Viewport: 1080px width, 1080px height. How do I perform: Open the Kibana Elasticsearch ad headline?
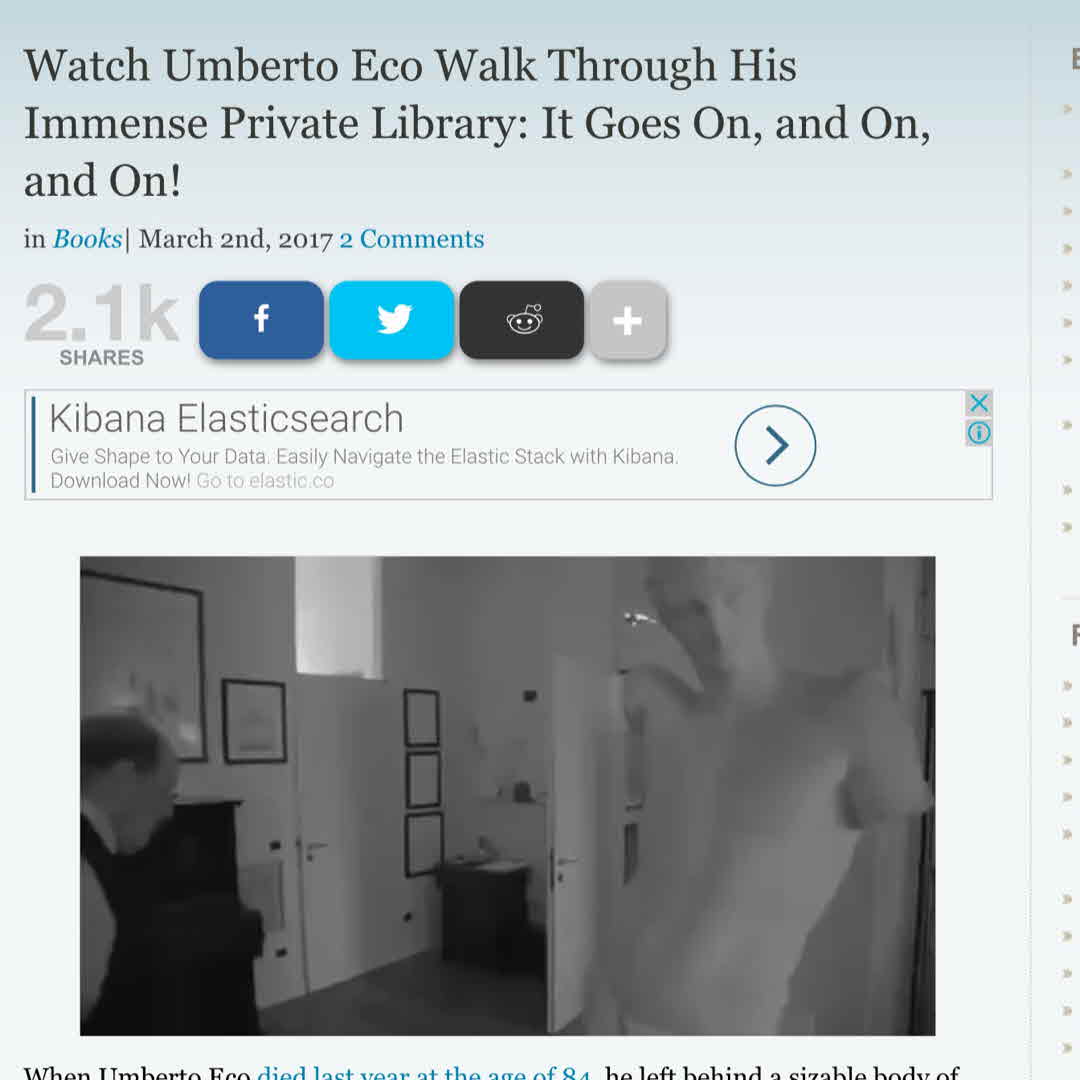coord(227,419)
